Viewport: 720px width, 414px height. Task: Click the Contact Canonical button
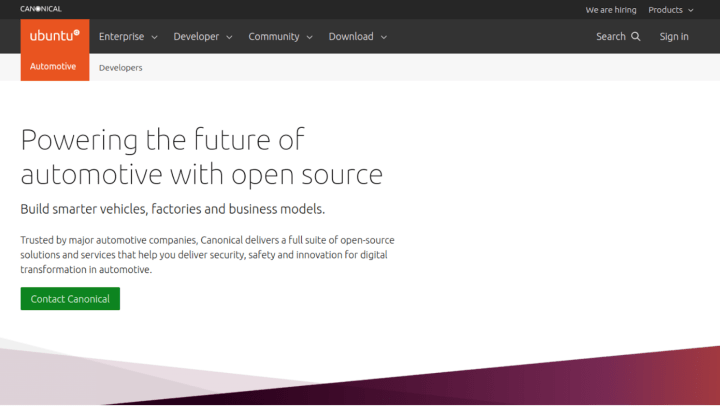70,298
